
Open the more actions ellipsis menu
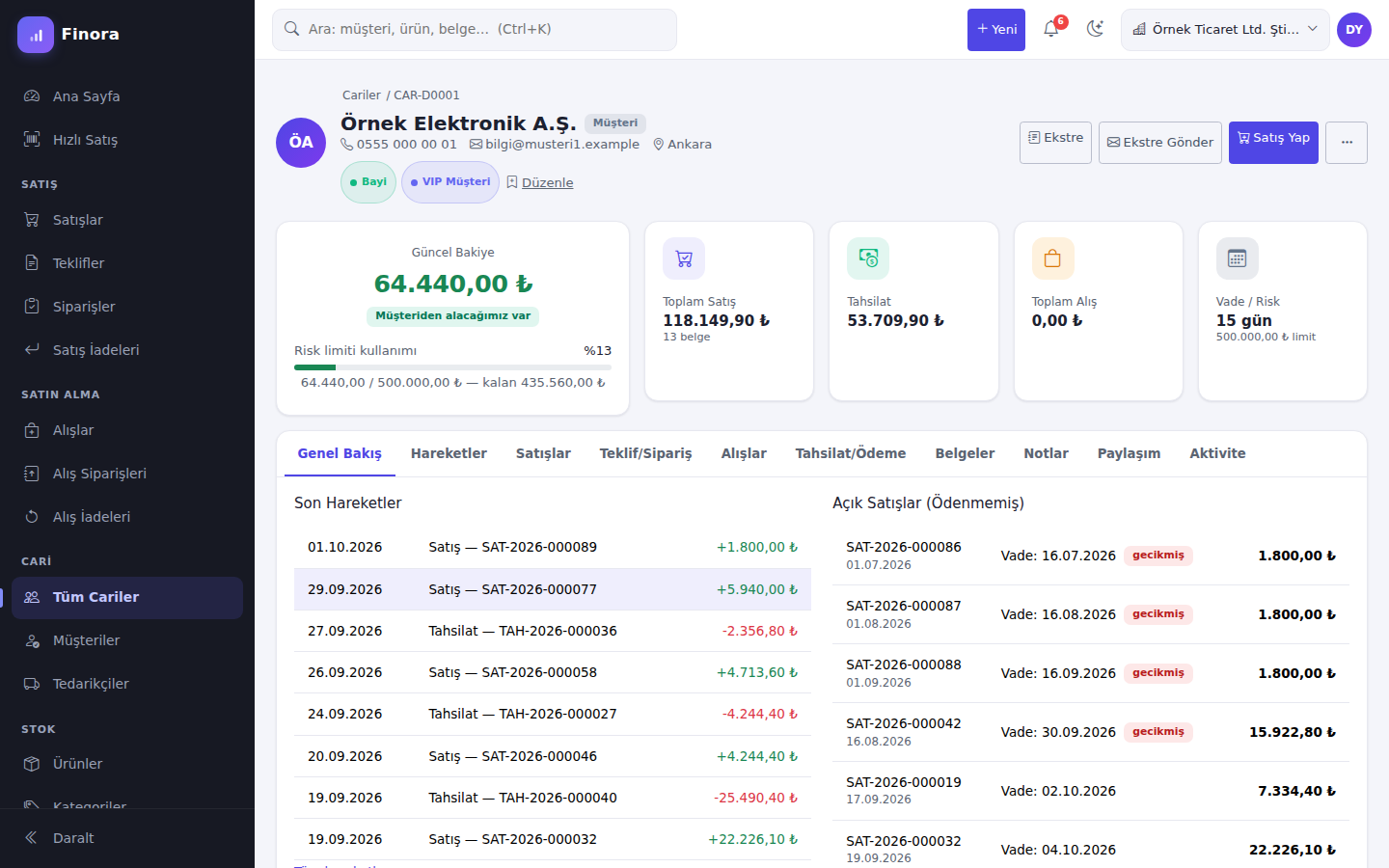click(x=1347, y=143)
